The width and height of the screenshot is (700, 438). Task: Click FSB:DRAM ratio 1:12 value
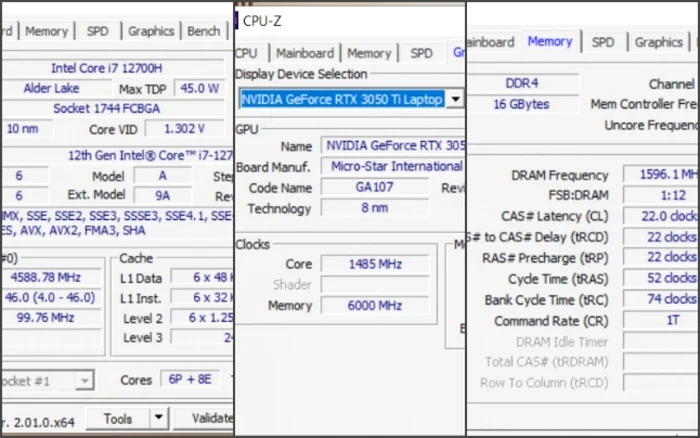pyautogui.click(x=661, y=195)
